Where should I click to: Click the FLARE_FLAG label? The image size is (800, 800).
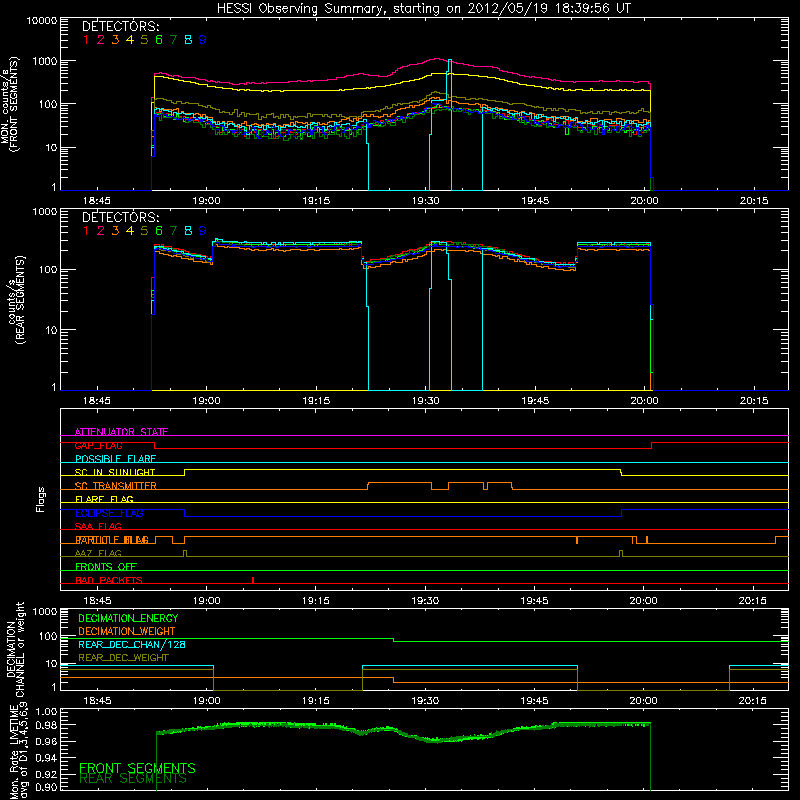tap(104, 499)
